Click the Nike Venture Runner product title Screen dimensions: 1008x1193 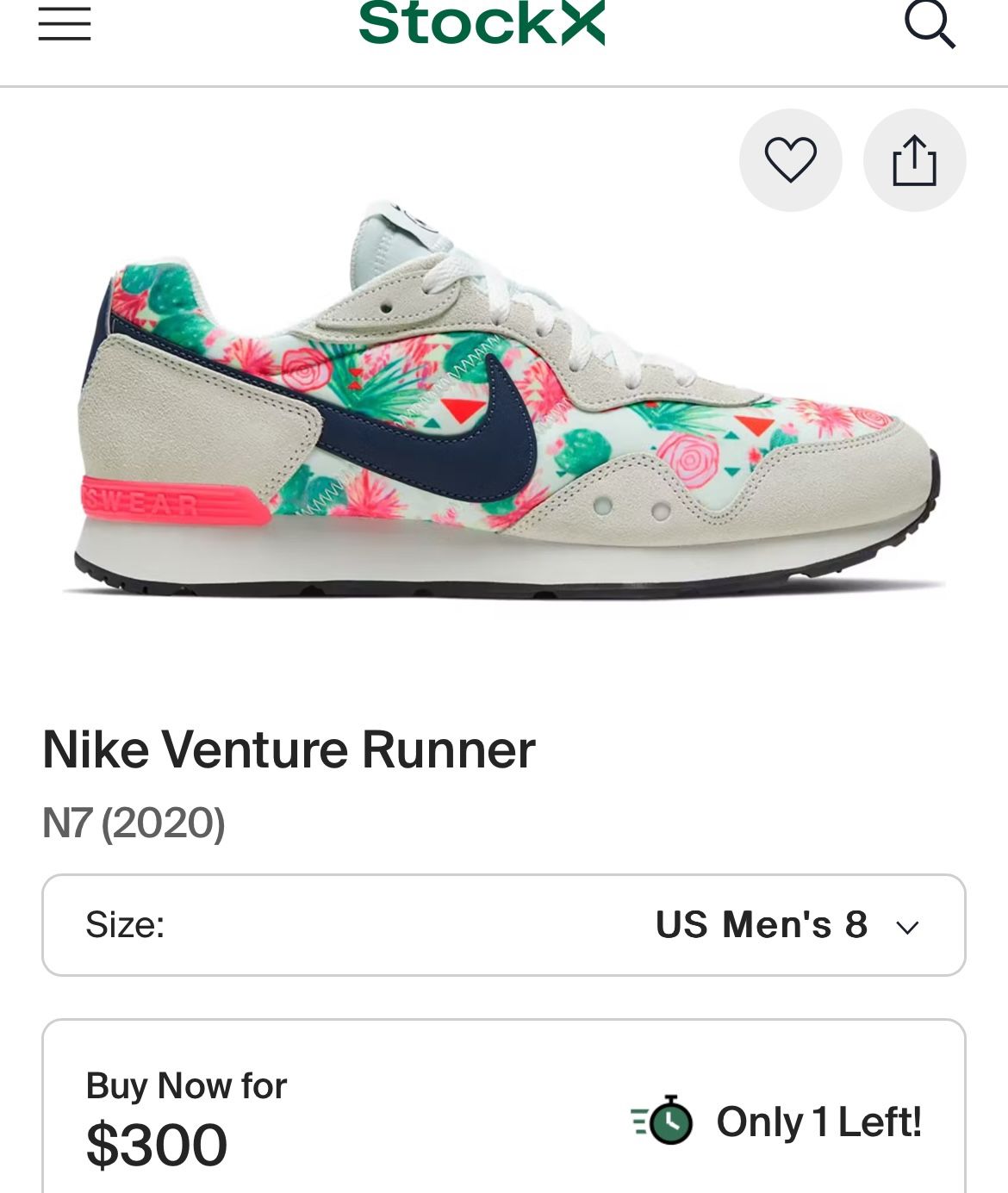coord(289,749)
